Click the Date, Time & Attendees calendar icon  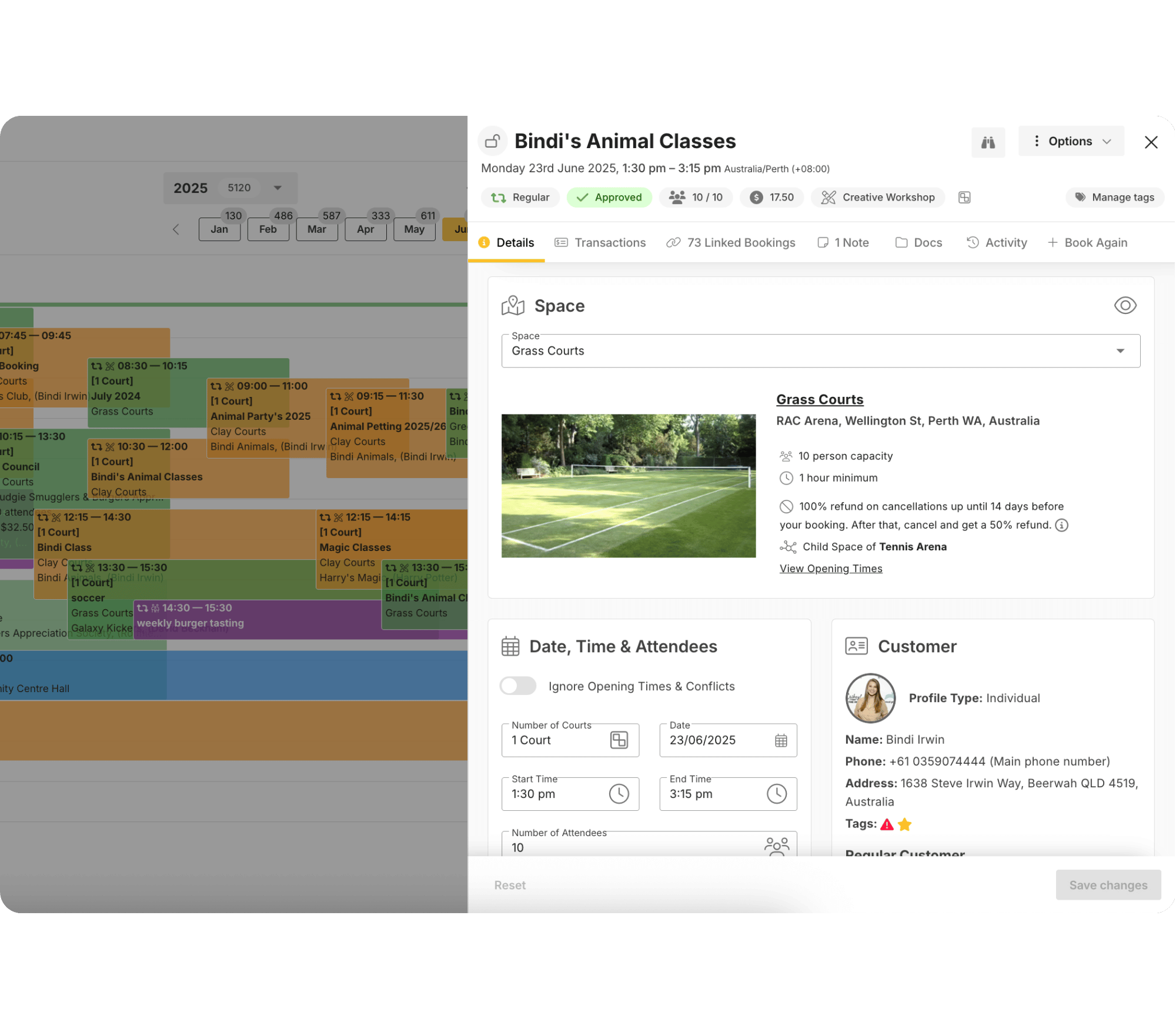(510, 646)
